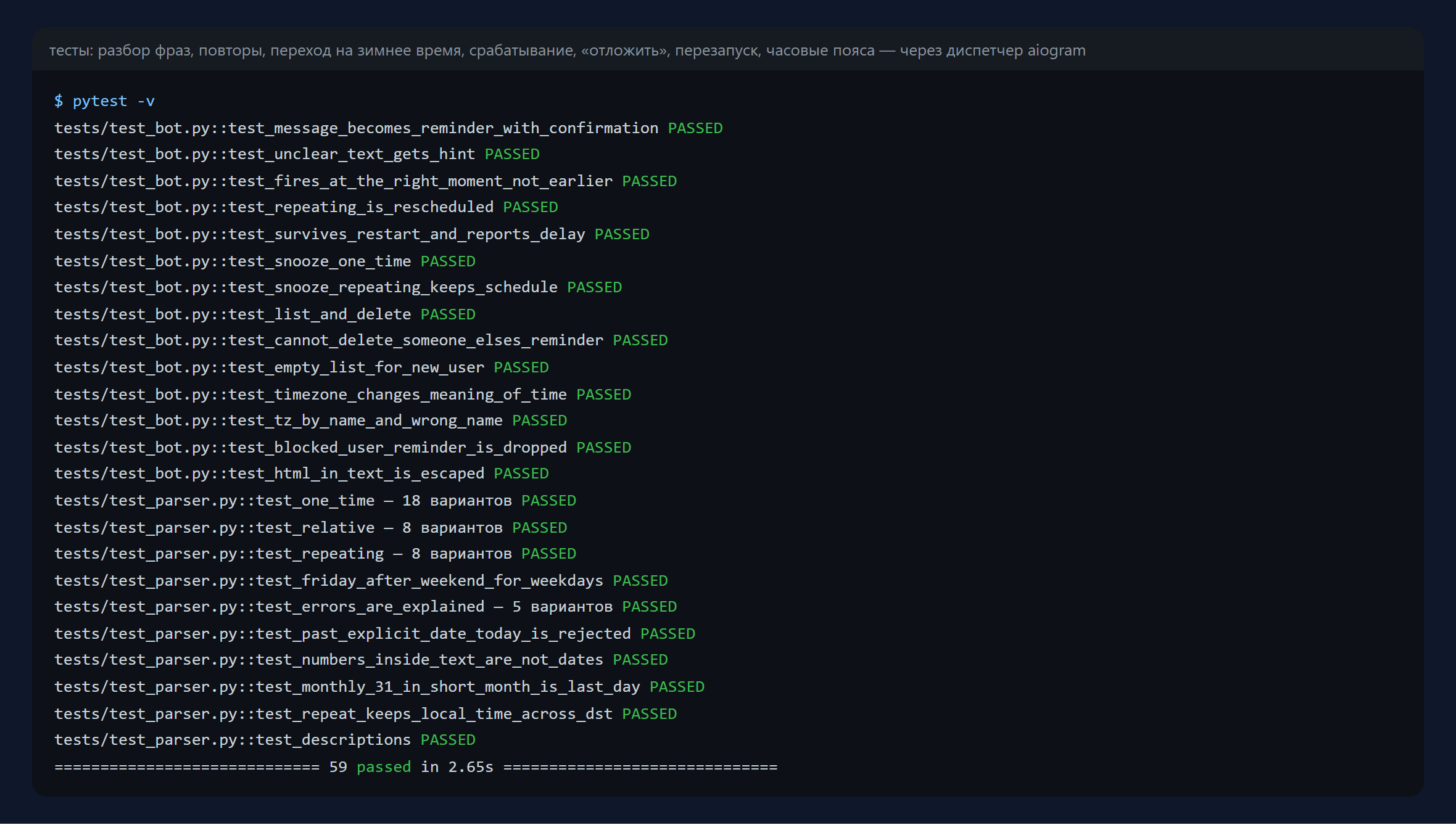The height and width of the screenshot is (825, 1456).
Task: Select test_message_becomes_reminder_with_confirmation line
Action: pos(389,128)
